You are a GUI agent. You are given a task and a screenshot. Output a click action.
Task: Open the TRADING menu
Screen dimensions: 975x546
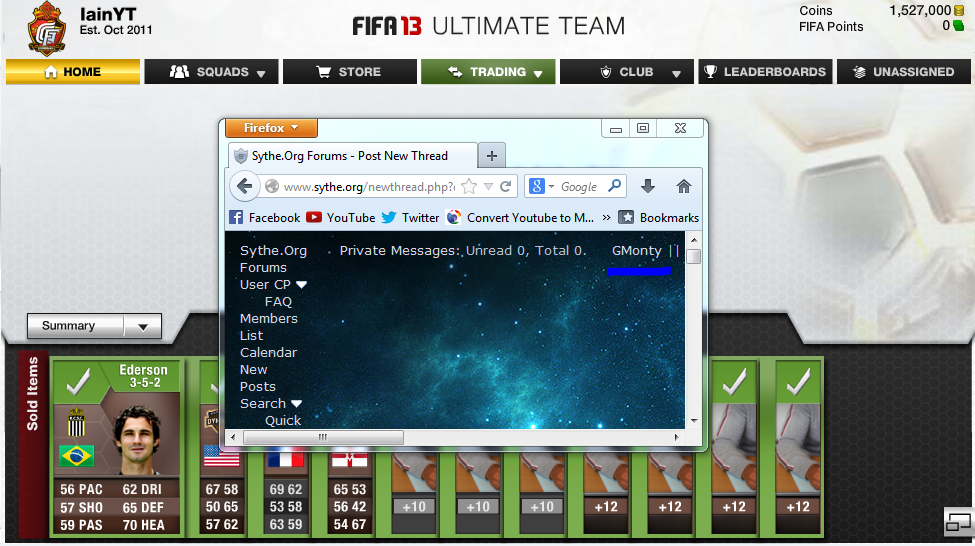coord(488,72)
